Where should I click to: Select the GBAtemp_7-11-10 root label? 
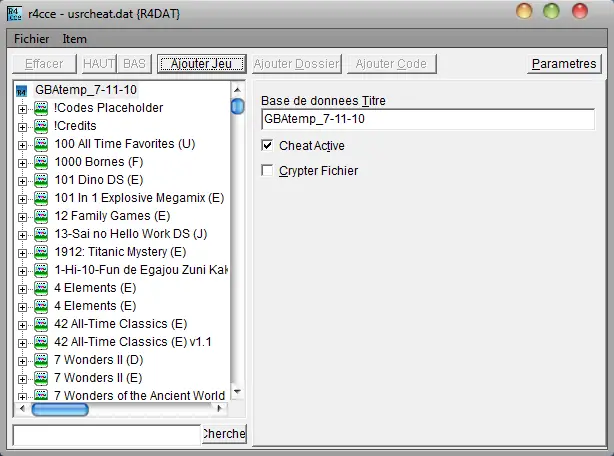point(86,90)
